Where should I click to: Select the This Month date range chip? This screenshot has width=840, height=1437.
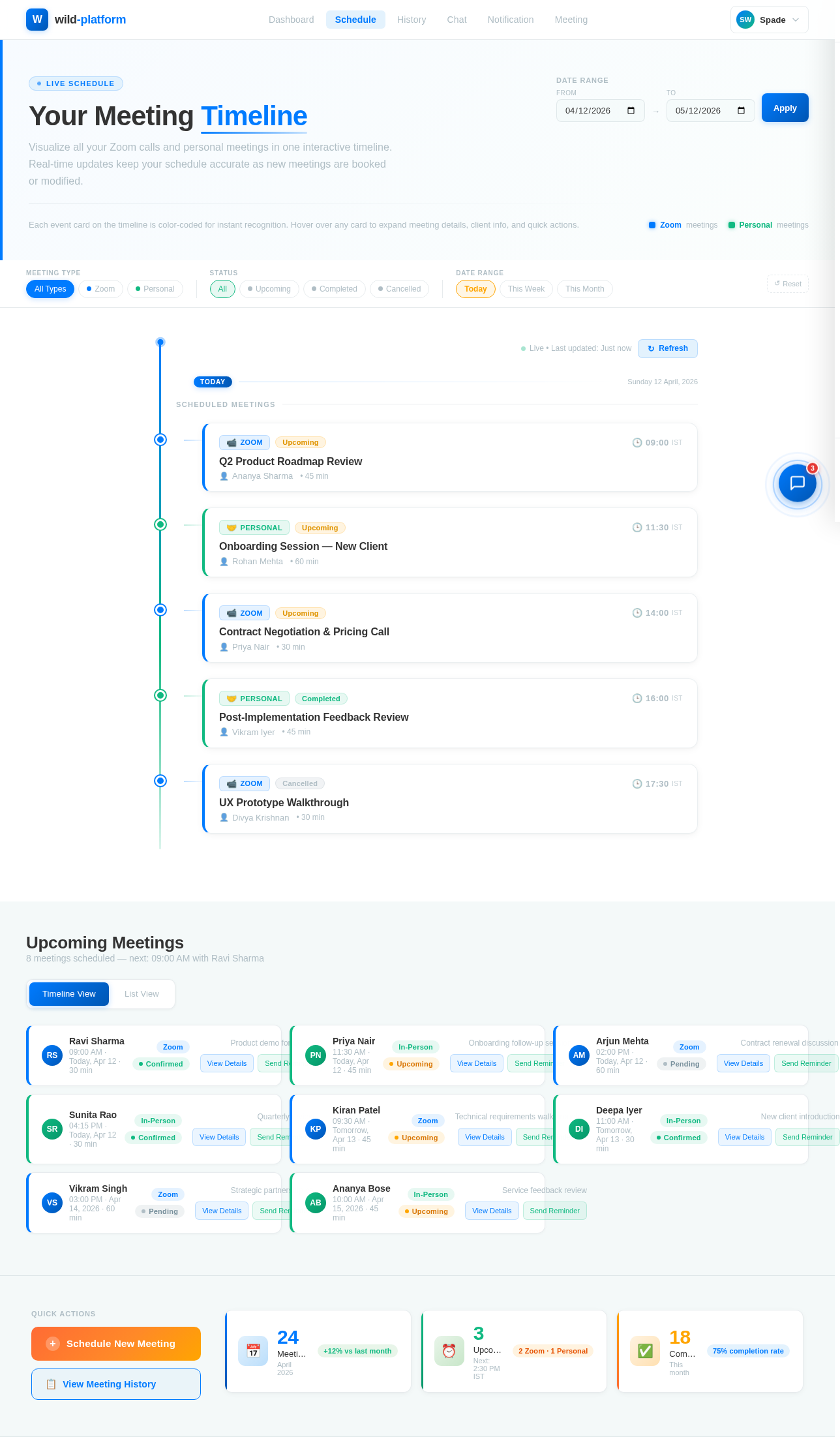coord(584,289)
